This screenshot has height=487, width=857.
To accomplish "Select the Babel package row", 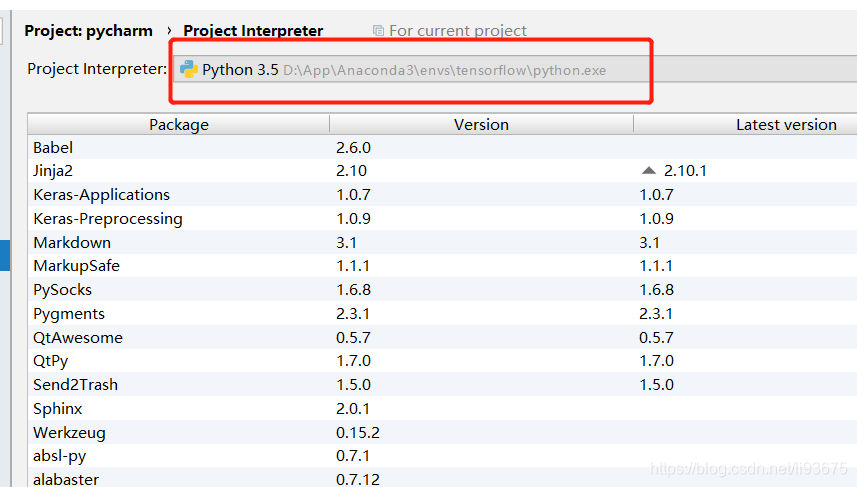I will (442, 148).
